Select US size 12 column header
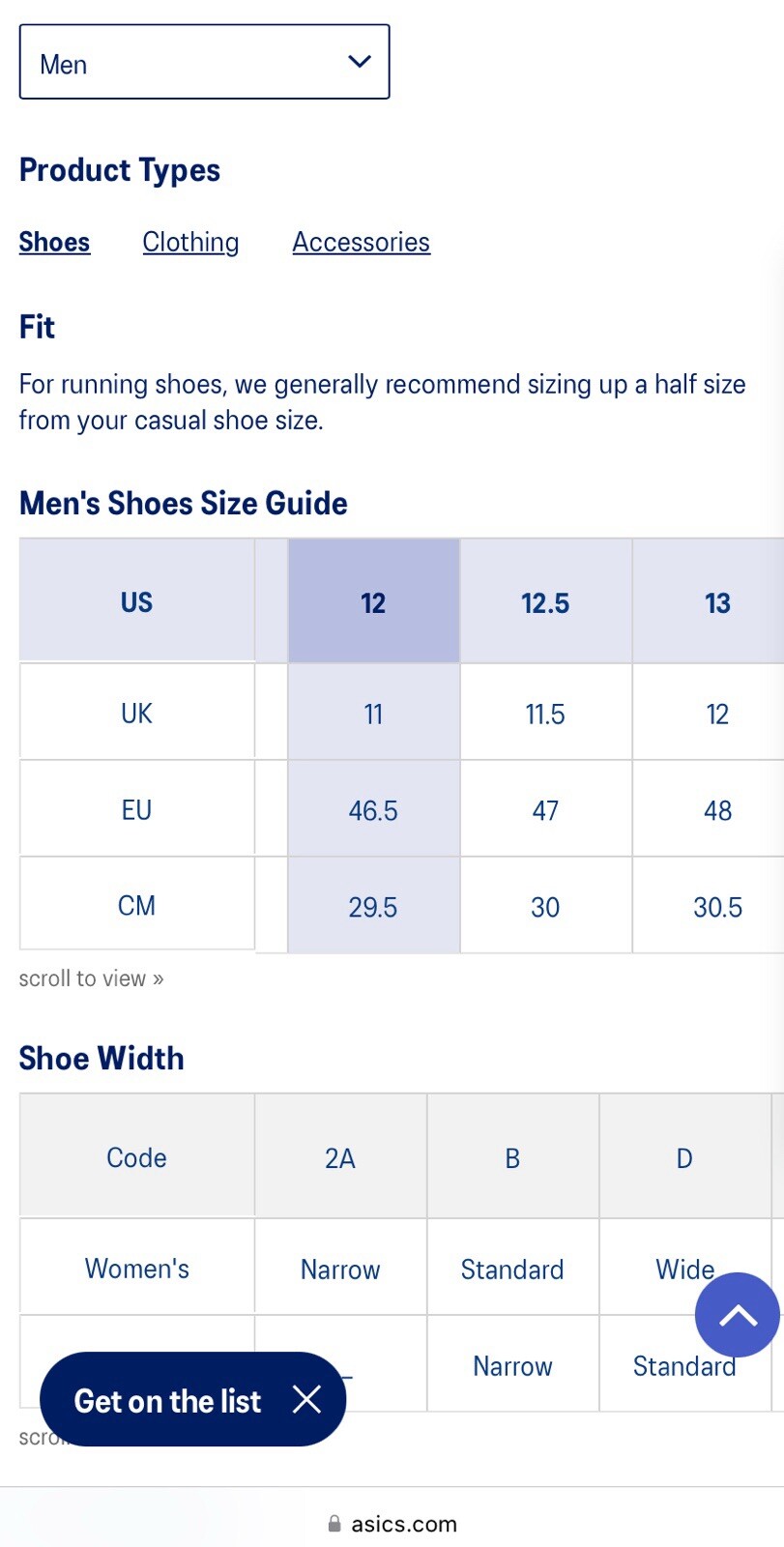This screenshot has width=784, height=1547. 373,601
